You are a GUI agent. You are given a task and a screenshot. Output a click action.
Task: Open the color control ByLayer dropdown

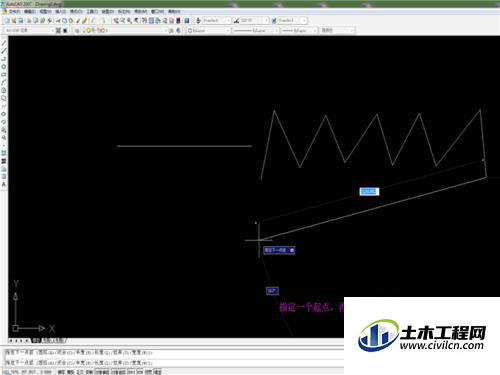pyautogui.click(x=209, y=30)
